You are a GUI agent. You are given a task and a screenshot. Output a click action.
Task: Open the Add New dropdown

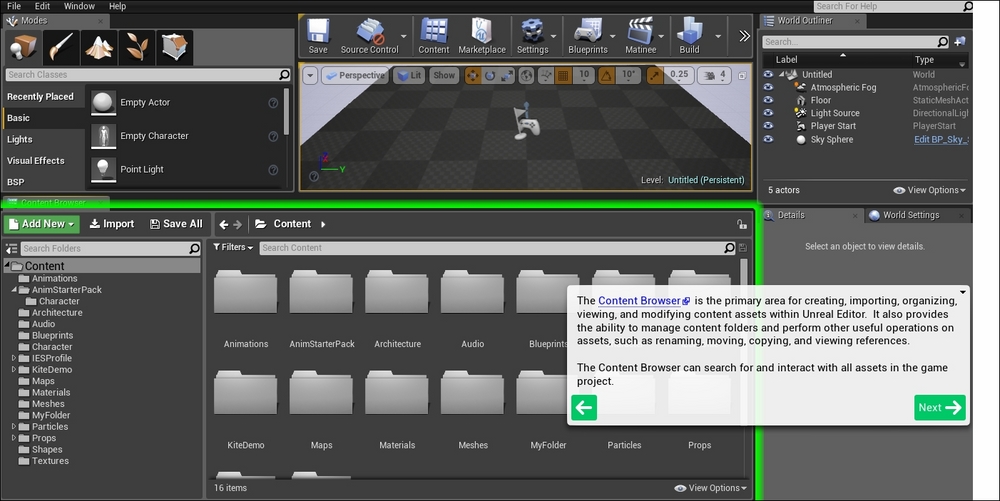click(x=42, y=224)
